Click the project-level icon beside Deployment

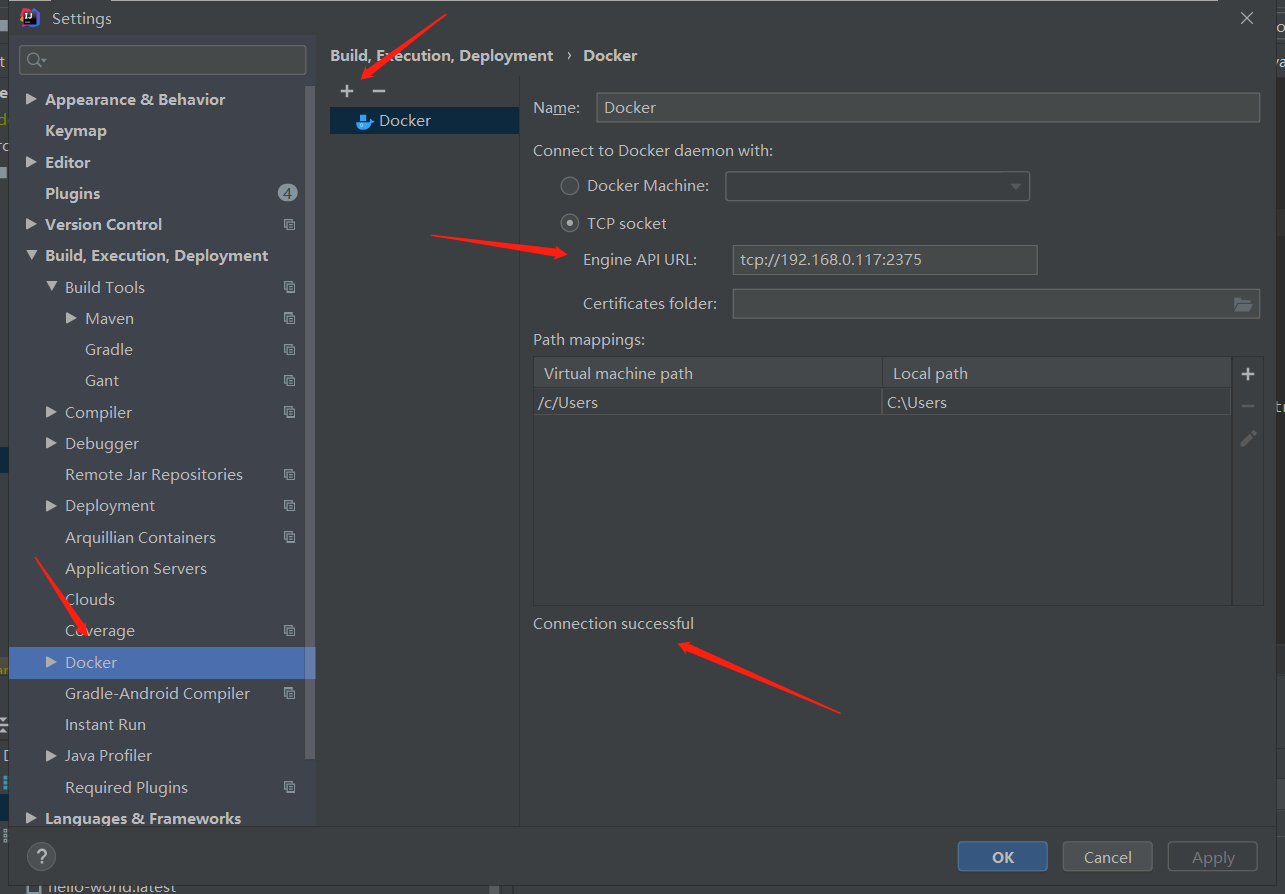[289, 506]
